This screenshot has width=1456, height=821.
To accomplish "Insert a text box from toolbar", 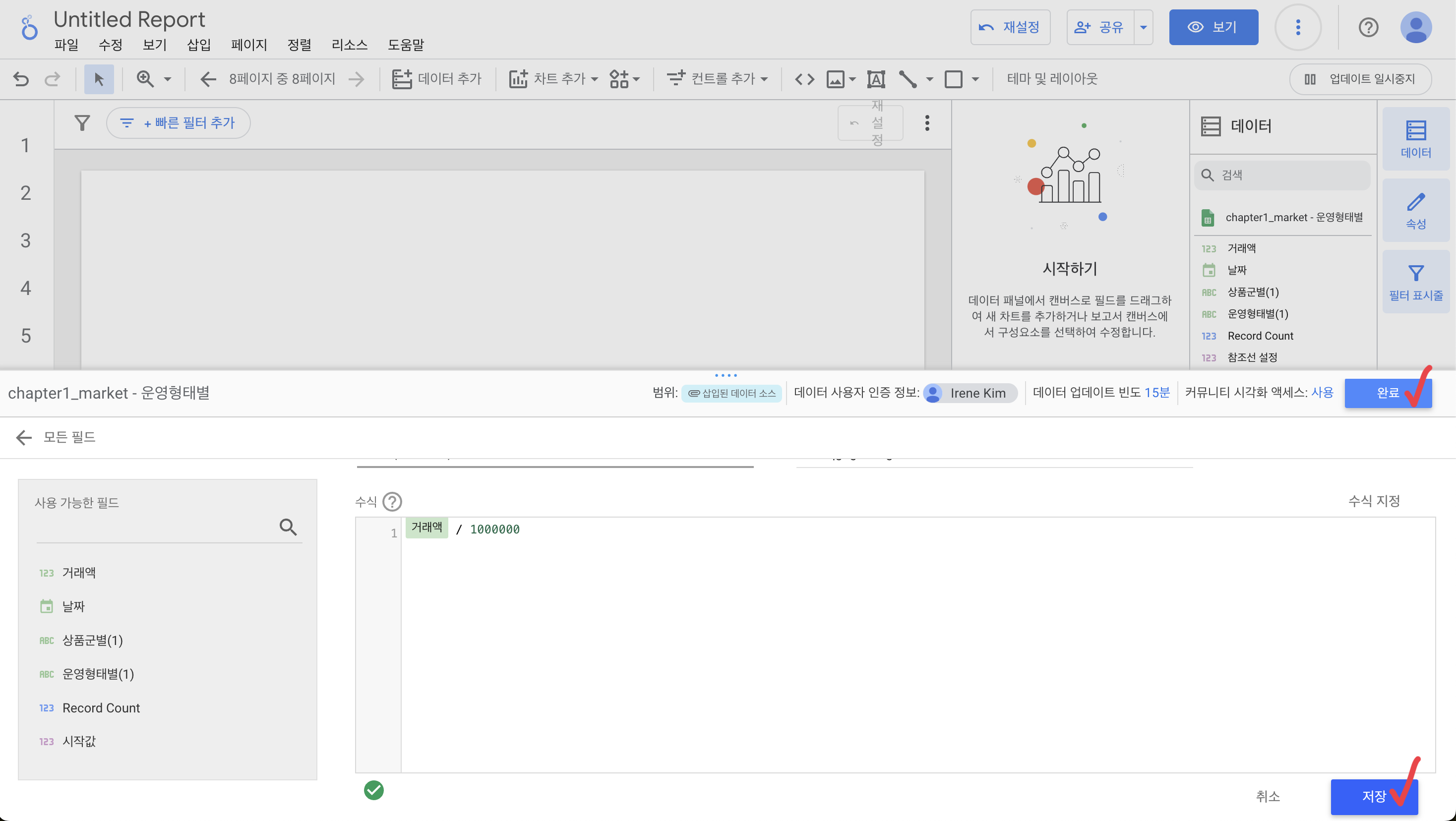I will (x=875, y=78).
